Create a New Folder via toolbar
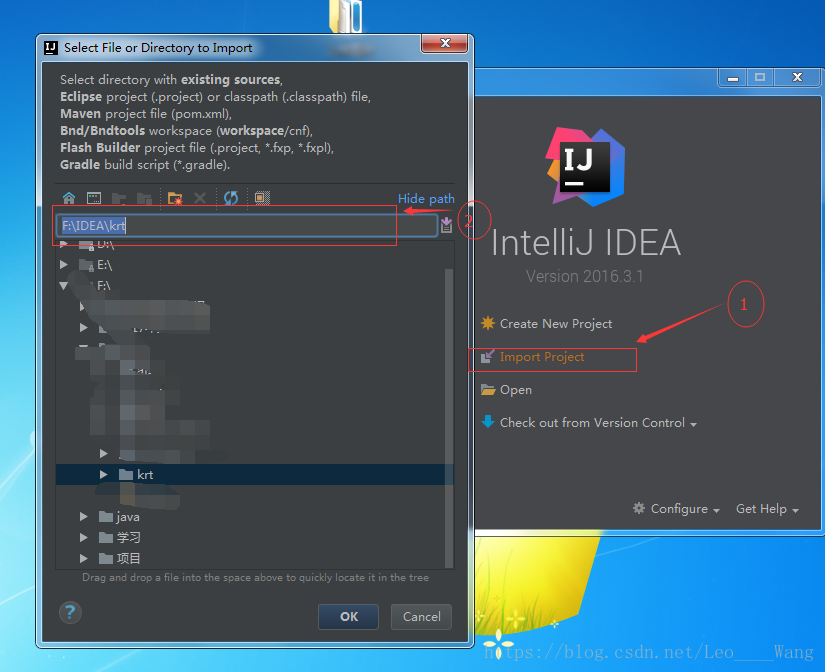 coord(175,198)
